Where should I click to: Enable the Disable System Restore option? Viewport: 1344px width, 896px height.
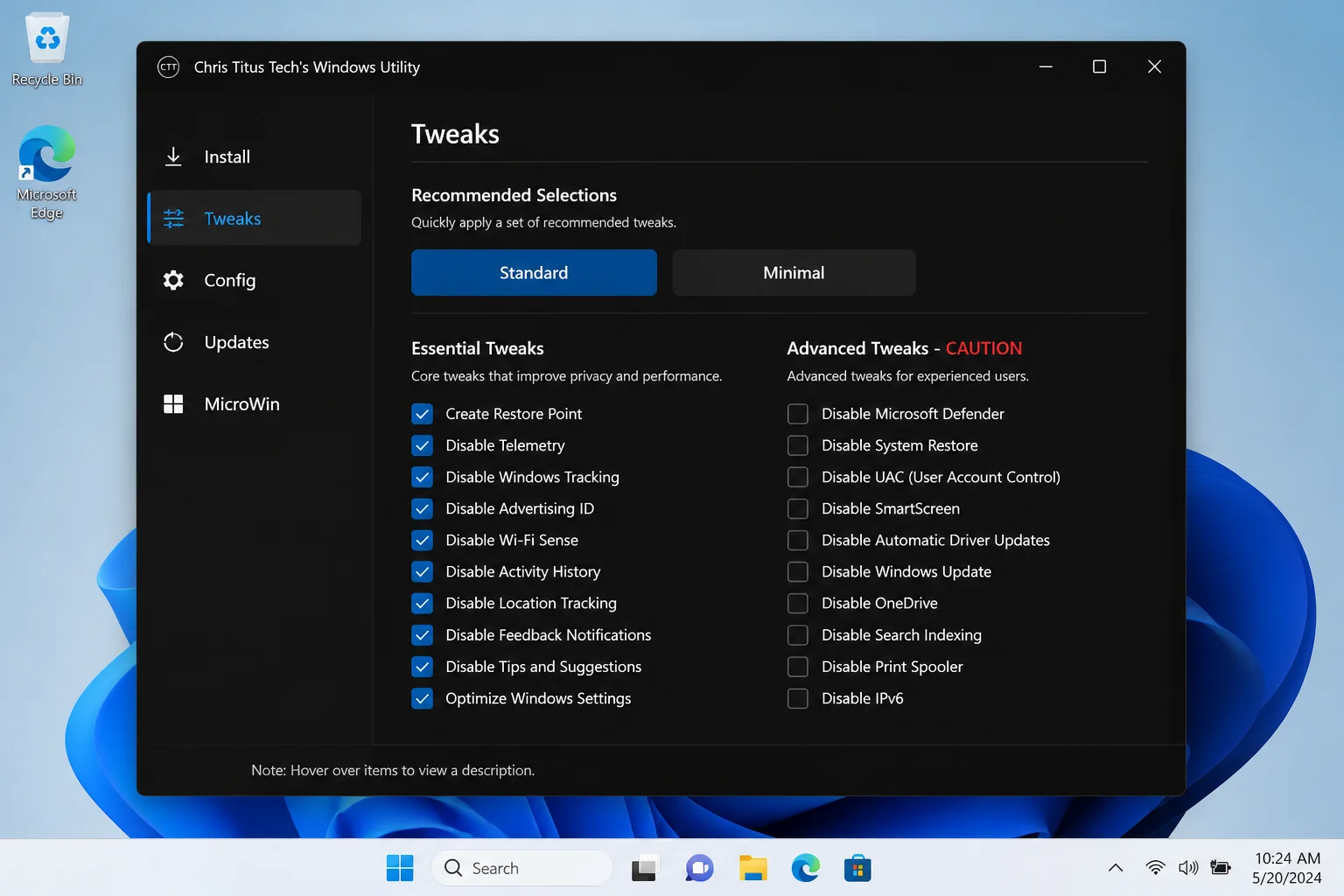[798, 445]
